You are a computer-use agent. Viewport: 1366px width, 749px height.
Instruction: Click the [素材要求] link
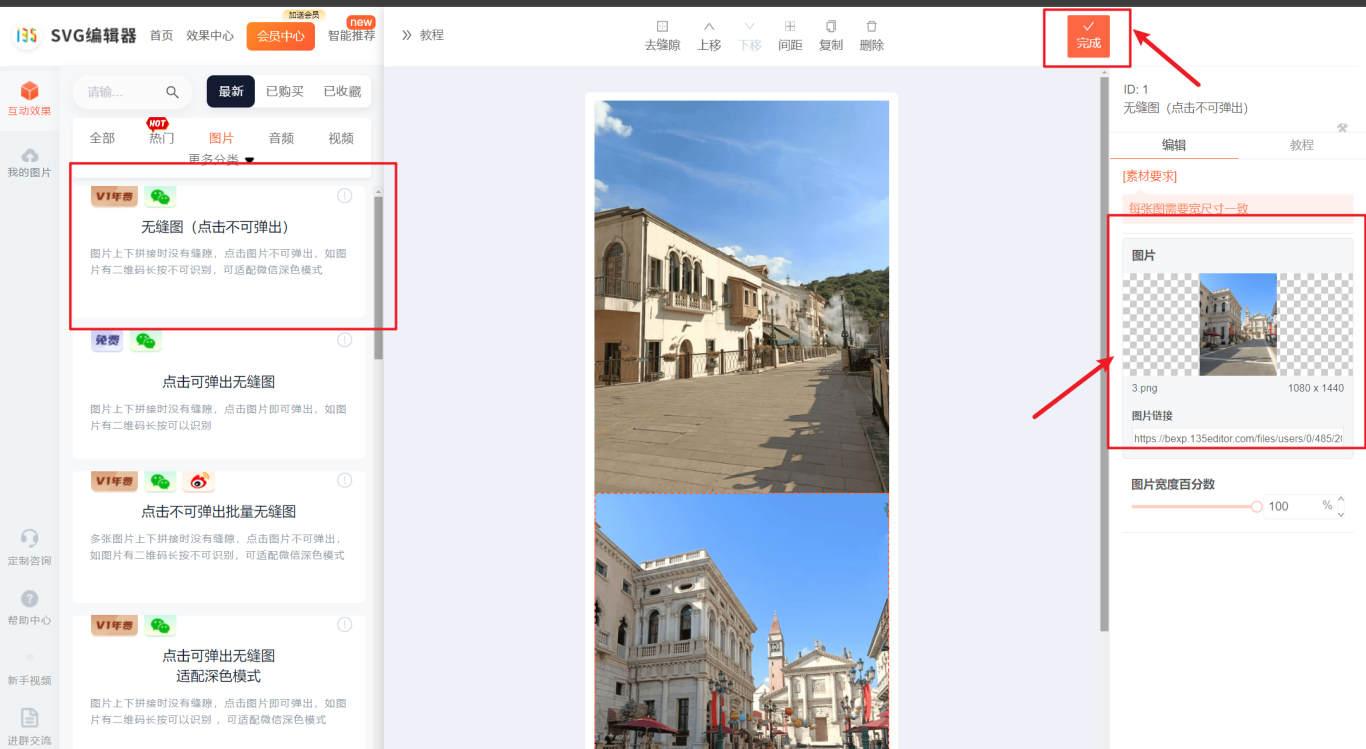pos(1150,176)
